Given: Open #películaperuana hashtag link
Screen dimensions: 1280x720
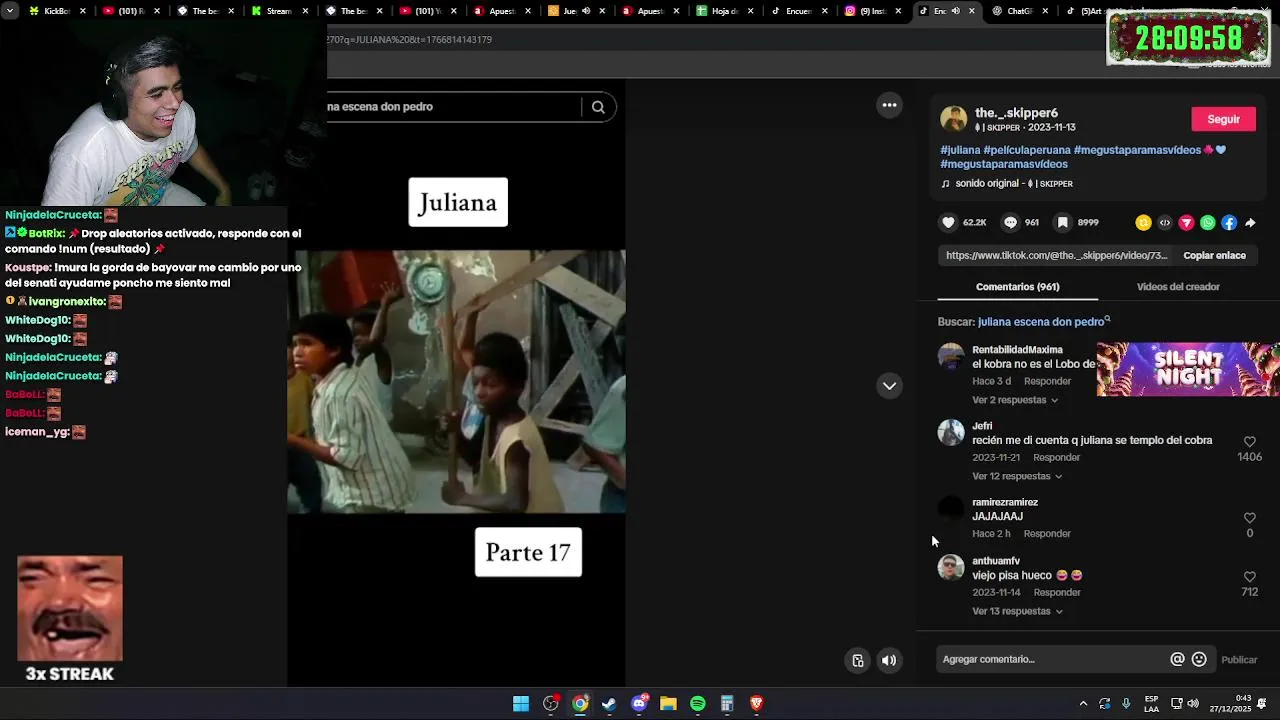Looking at the screenshot, I should tap(1027, 150).
